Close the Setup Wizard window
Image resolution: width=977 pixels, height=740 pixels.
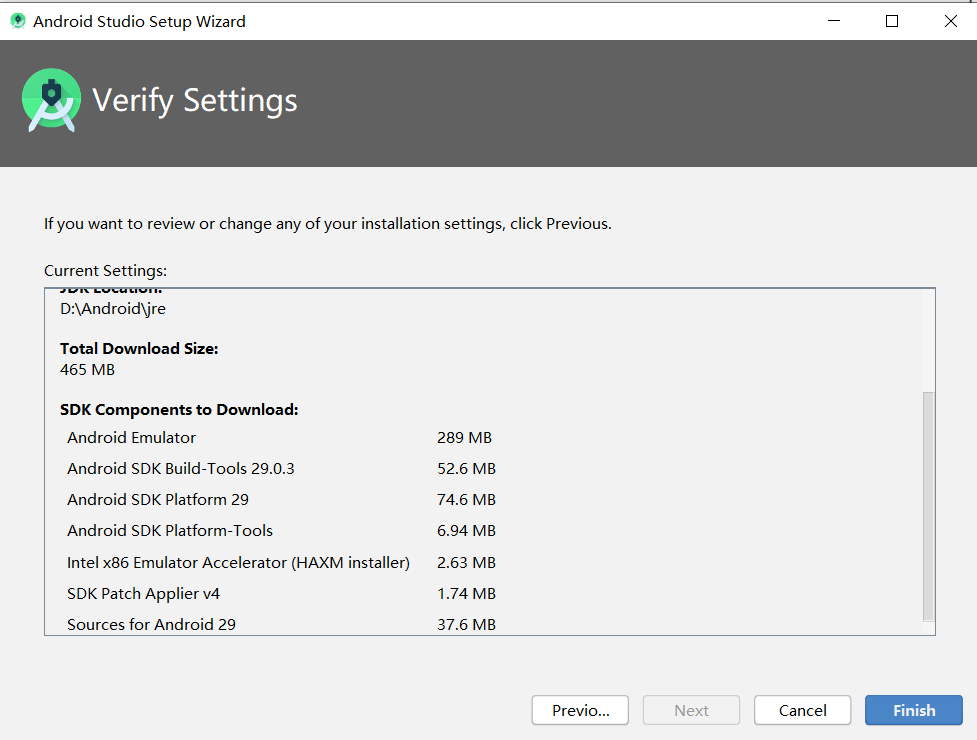click(950, 21)
